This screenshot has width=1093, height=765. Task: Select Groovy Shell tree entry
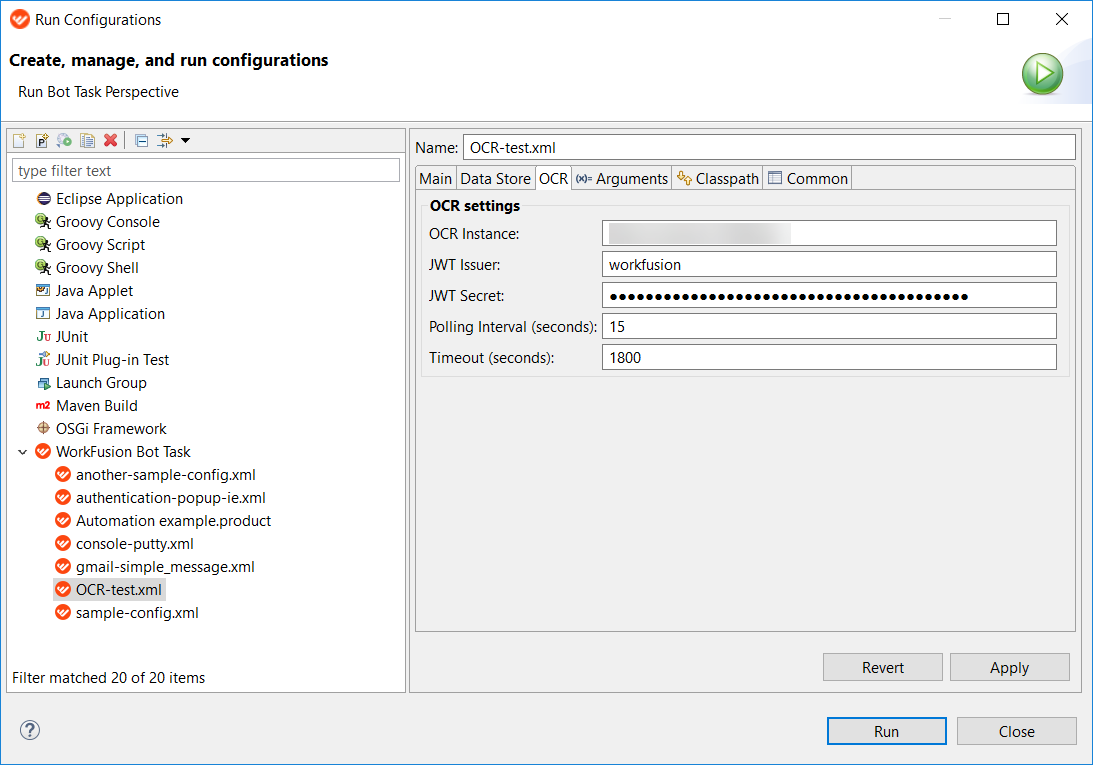click(97, 268)
